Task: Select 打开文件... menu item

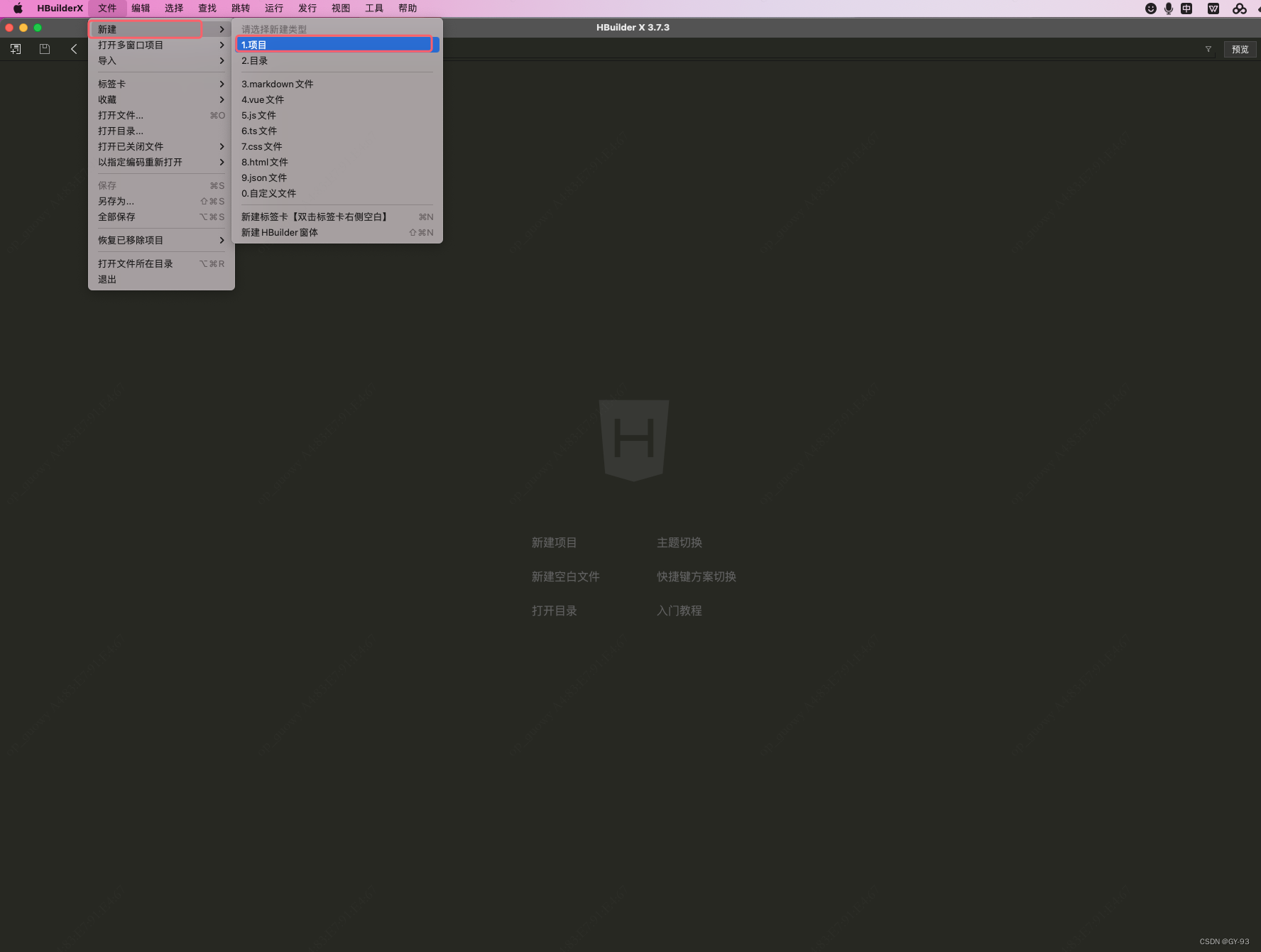Action: point(161,115)
